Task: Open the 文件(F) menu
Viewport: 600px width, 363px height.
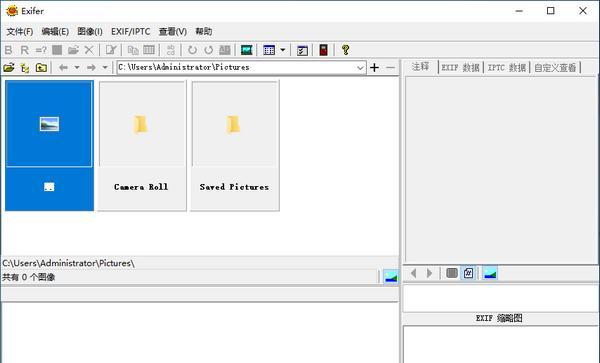Action: 20,31
